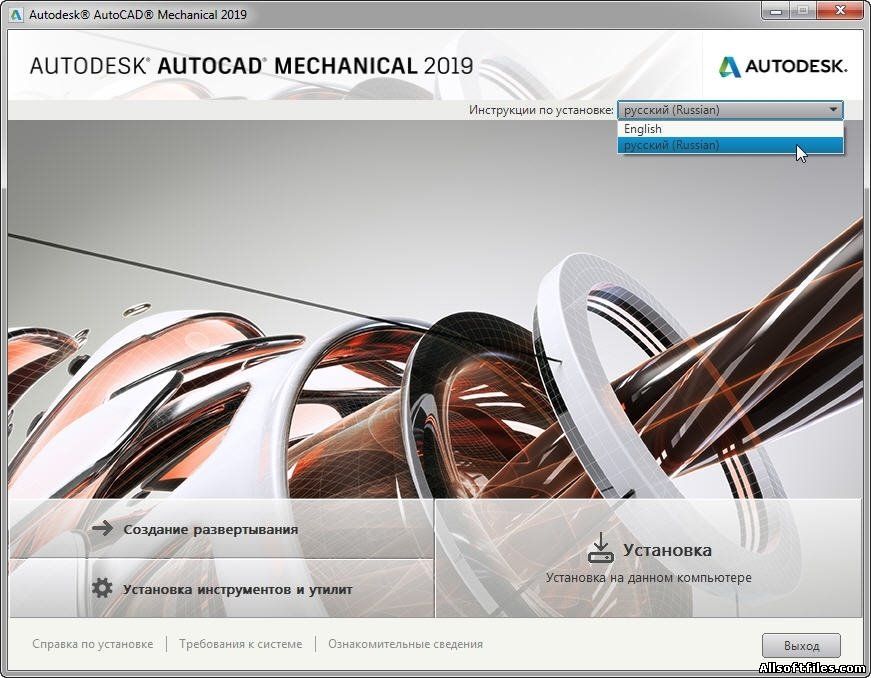Click the русский (Russian) language combo box field
871x678 pixels.
(720, 110)
